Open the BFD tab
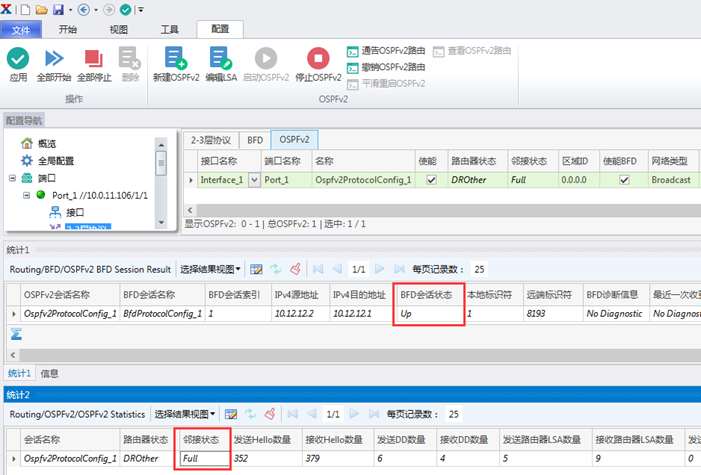This screenshot has height=475, width=701. click(x=255, y=140)
